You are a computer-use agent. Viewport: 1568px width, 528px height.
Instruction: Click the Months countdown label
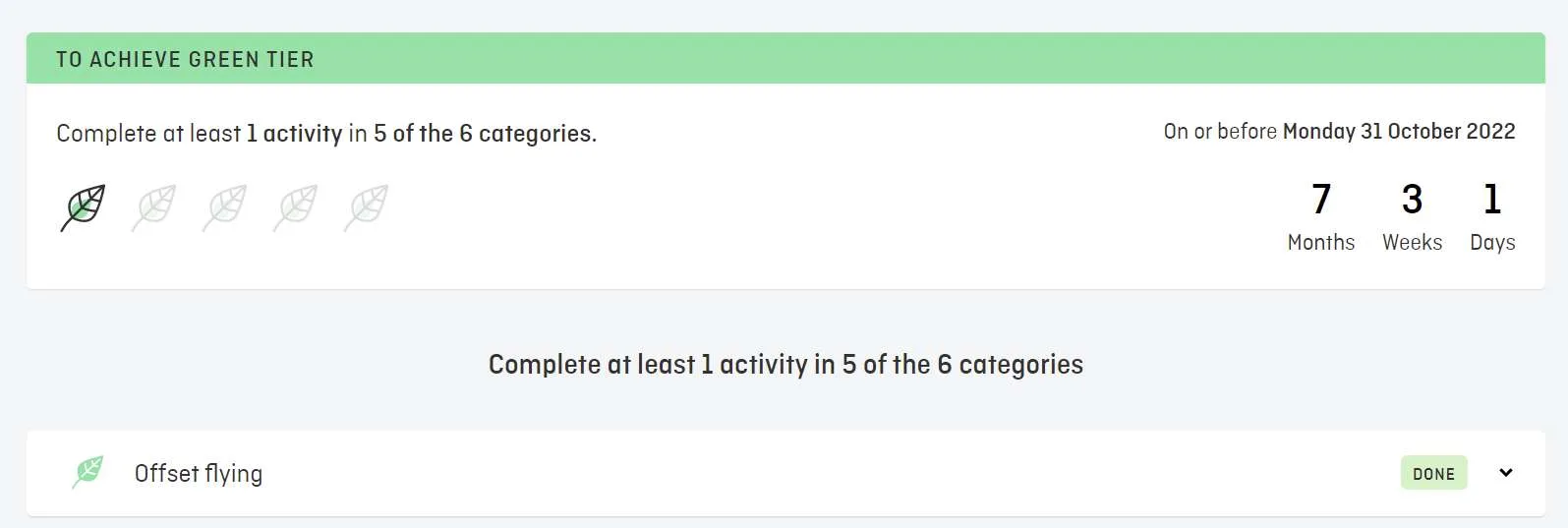[x=1320, y=243]
